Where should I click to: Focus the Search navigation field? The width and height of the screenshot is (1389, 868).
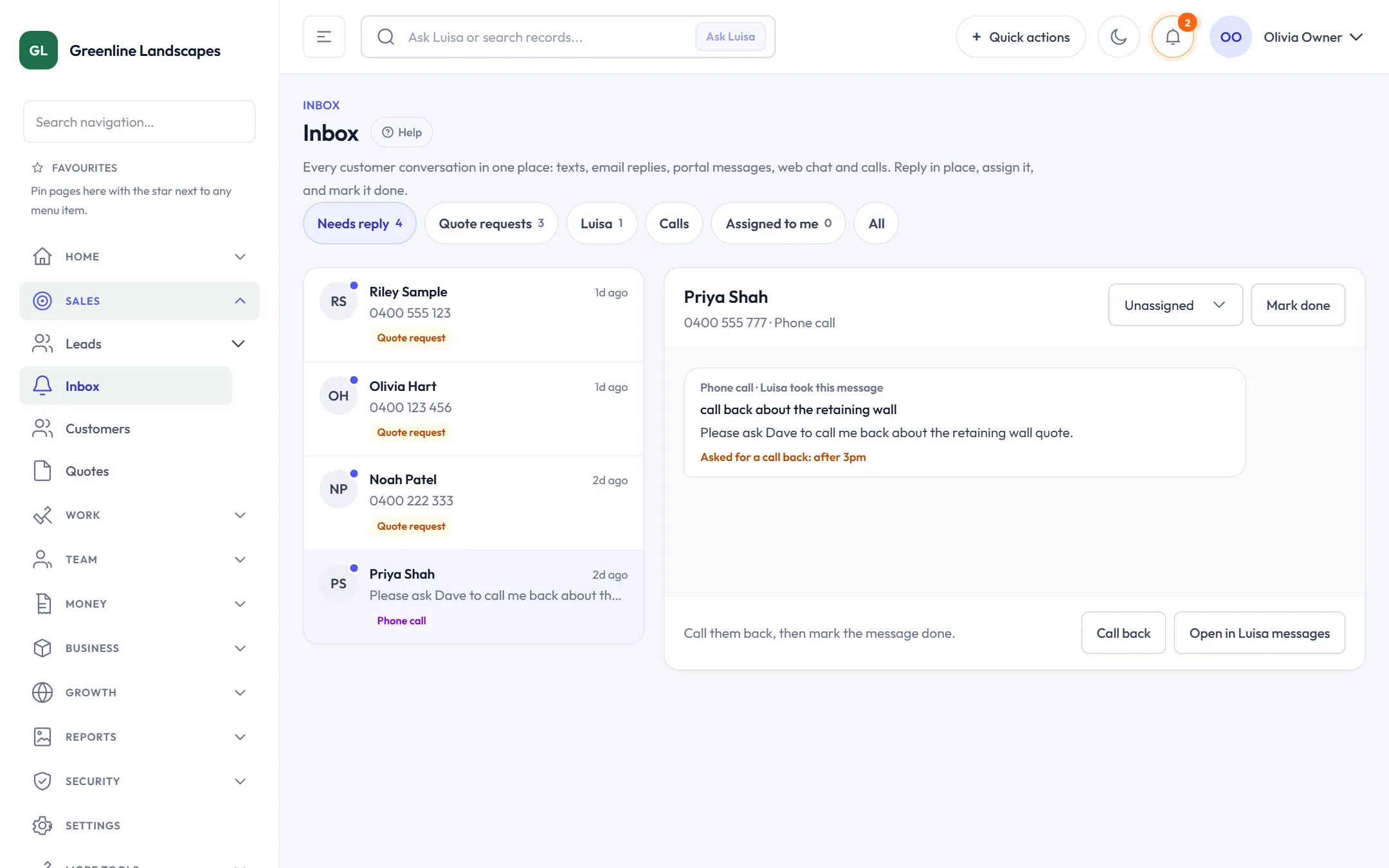tap(140, 122)
